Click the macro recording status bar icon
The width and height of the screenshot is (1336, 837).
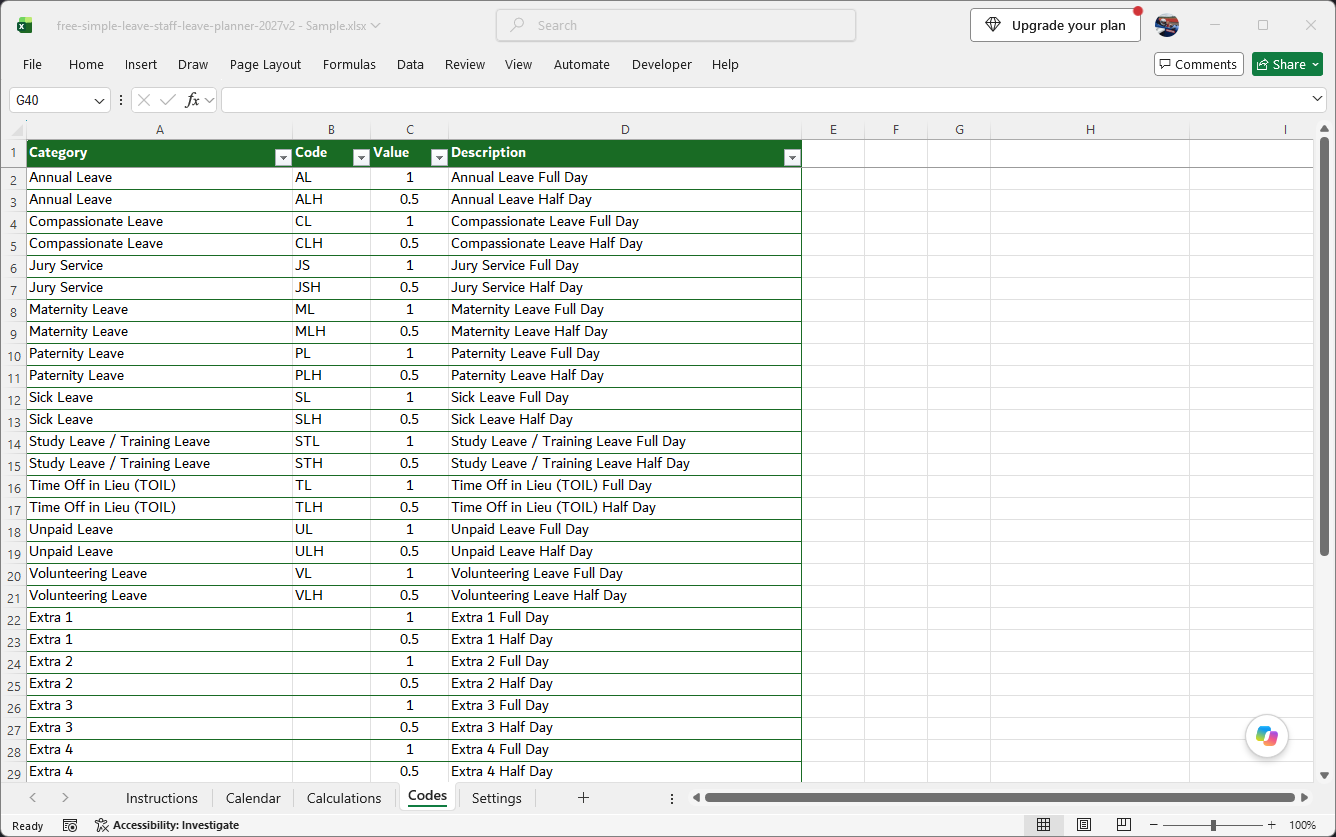[70, 825]
